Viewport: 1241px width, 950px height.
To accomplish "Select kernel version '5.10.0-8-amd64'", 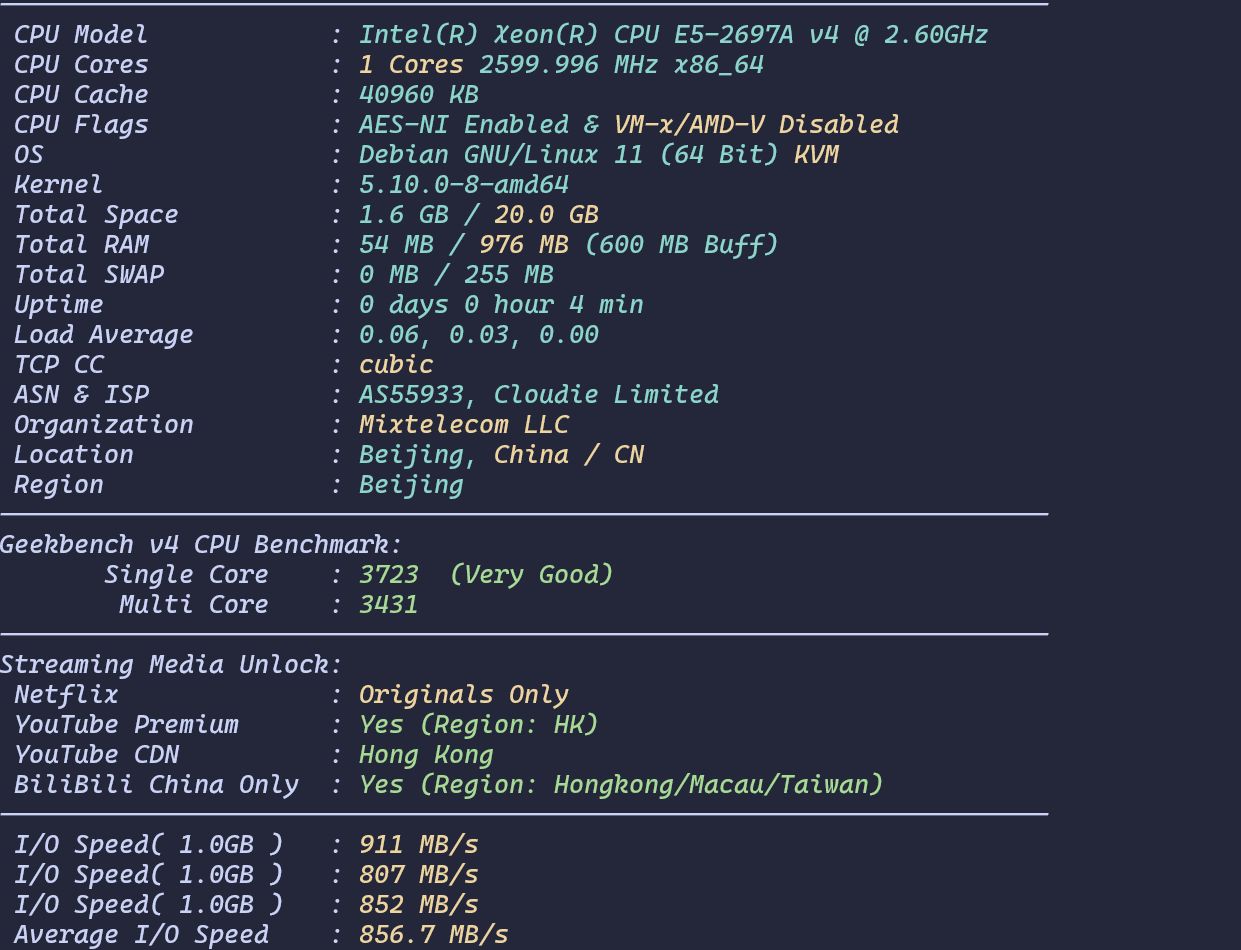I will tap(464, 185).
